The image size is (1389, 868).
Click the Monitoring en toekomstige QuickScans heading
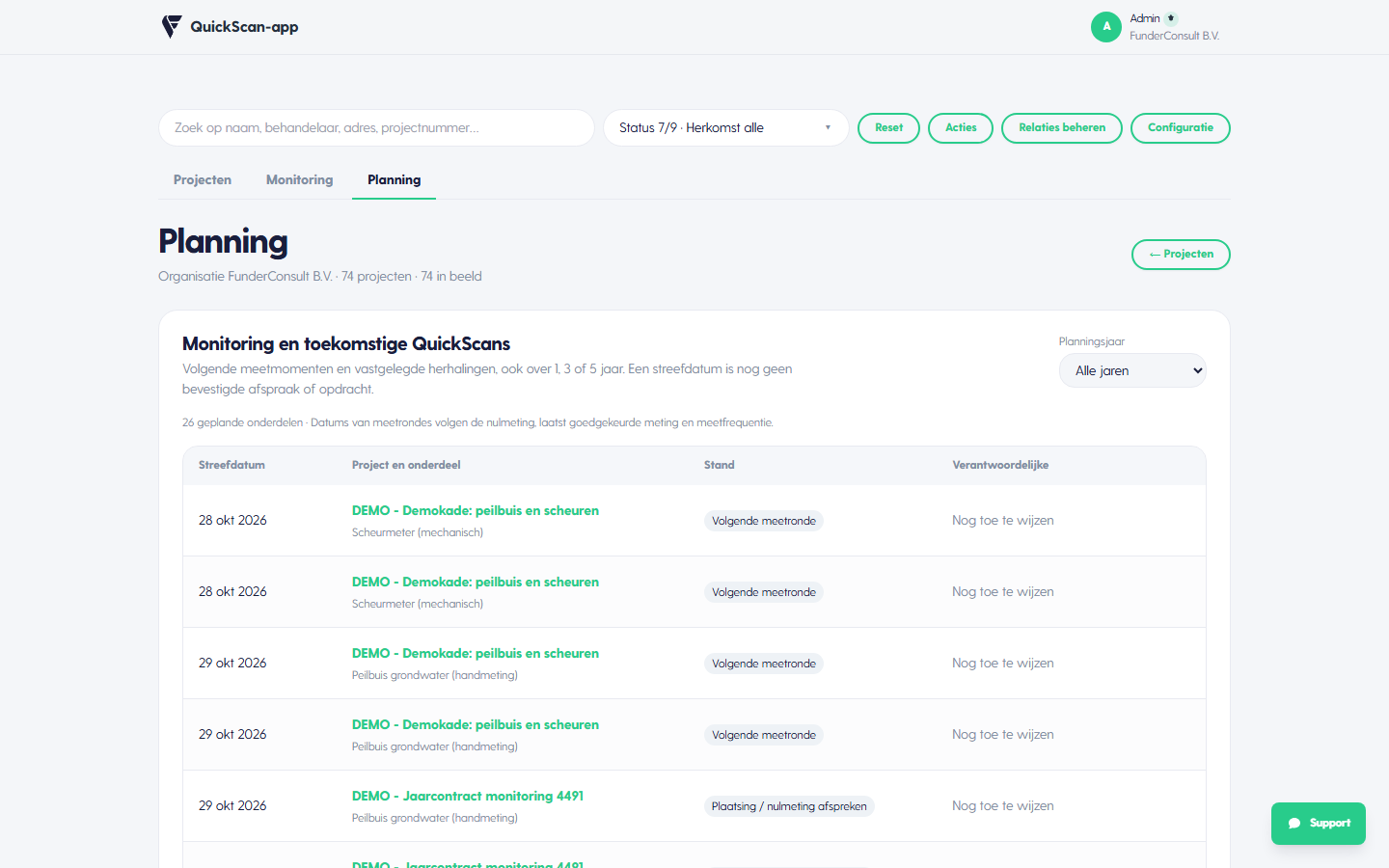pyautogui.click(x=346, y=344)
